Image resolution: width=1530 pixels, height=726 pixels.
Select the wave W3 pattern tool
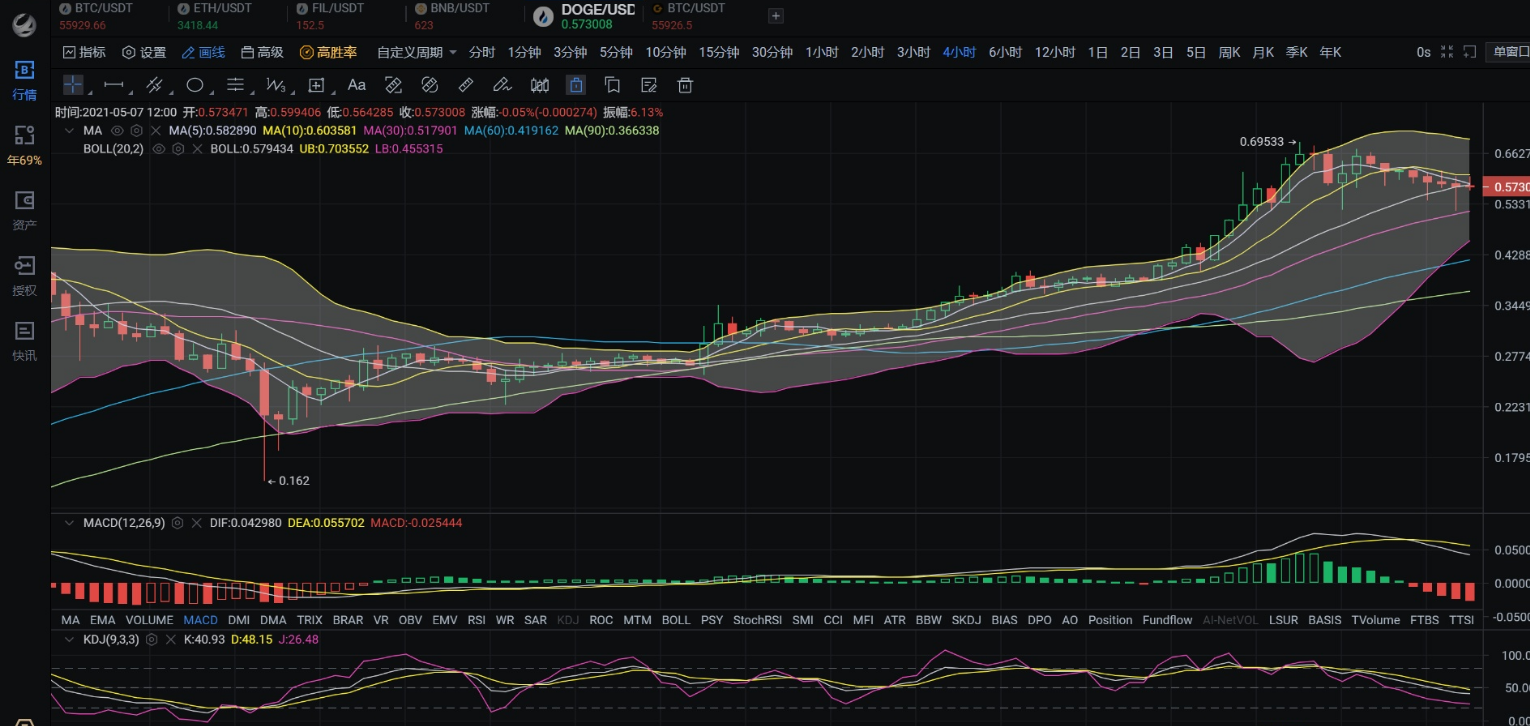pyautogui.click(x=276, y=85)
